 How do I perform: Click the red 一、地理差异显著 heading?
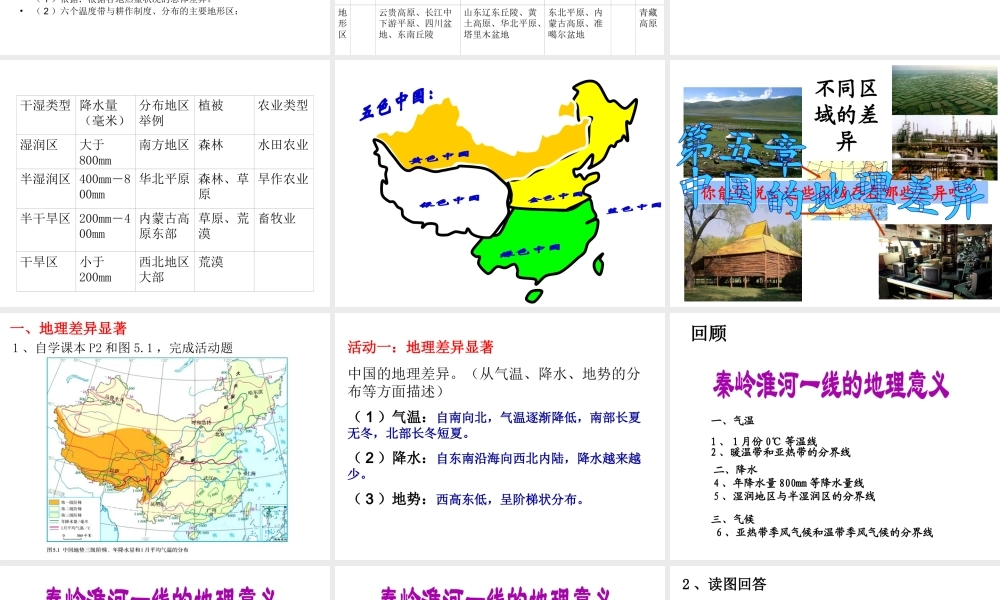(x=68, y=328)
